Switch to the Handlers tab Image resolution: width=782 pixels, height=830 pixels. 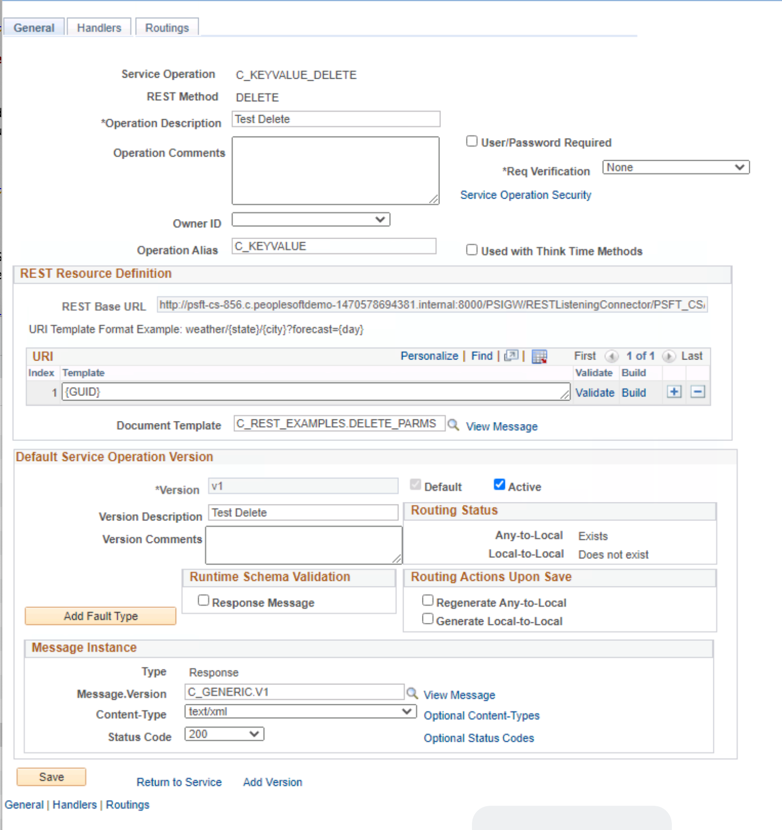click(x=99, y=28)
